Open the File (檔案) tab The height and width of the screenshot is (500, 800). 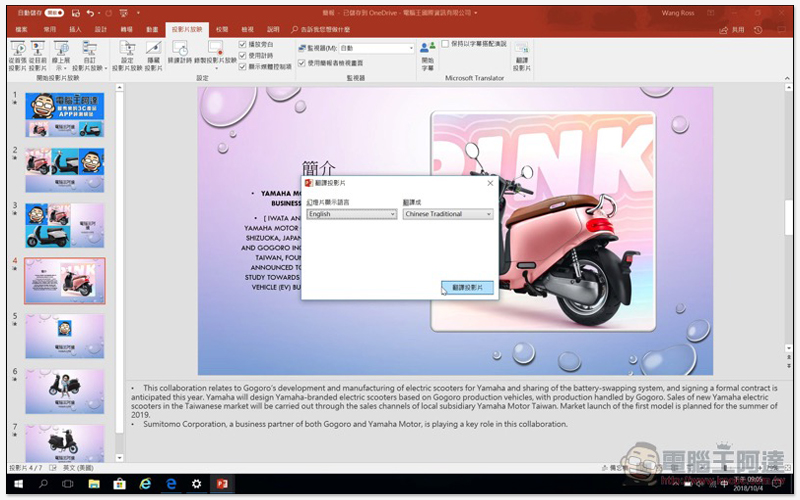pyautogui.click(x=21, y=30)
